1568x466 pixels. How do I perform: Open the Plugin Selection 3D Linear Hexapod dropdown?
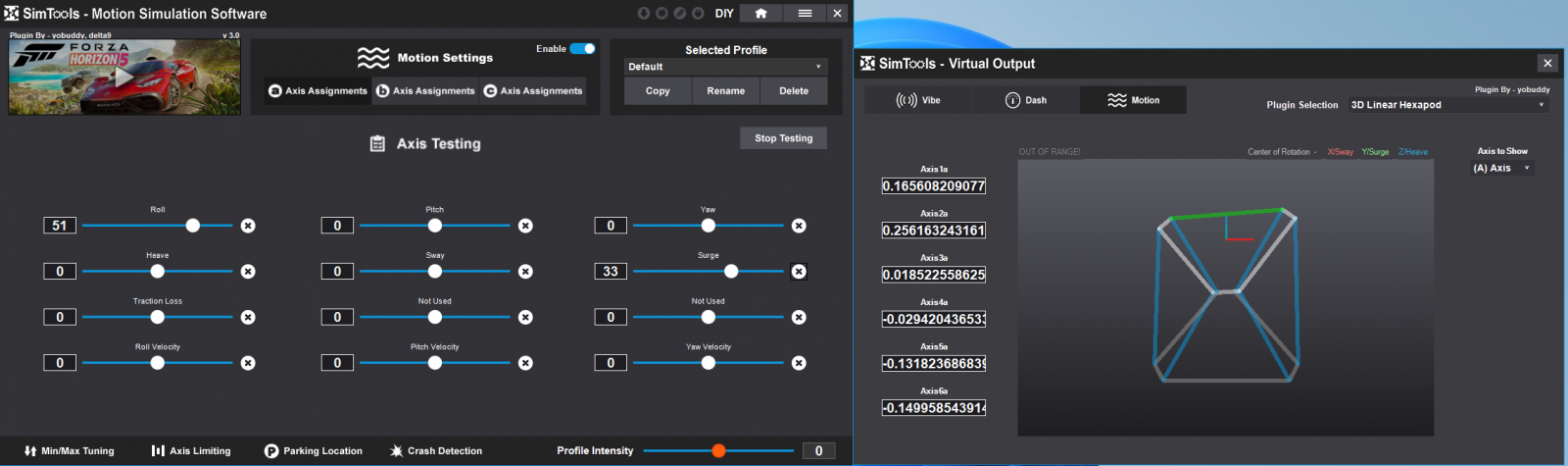(1446, 105)
